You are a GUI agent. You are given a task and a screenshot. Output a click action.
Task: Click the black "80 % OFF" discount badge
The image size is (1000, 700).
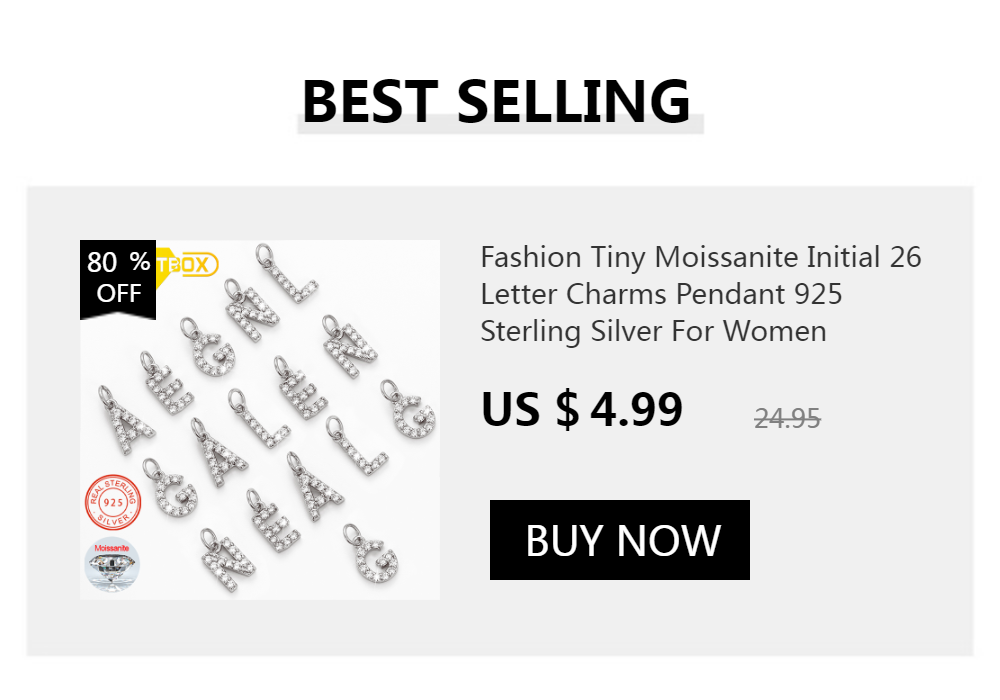point(117,278)
